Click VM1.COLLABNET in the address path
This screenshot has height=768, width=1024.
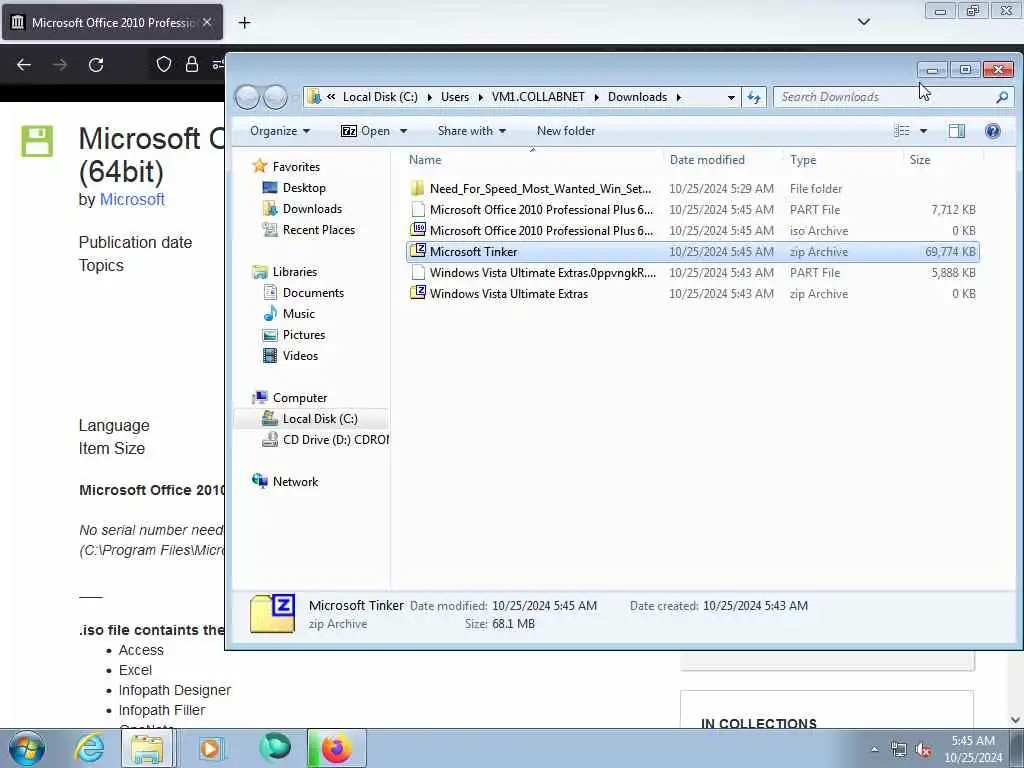538,97
